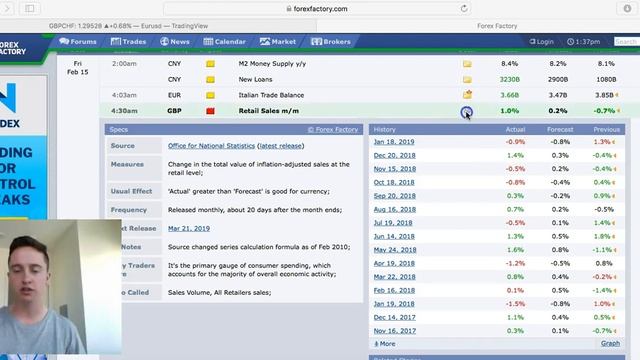This screenshot has height=360, width=640.
Task: Open the latest release link
Action: [x=280, y=146]
